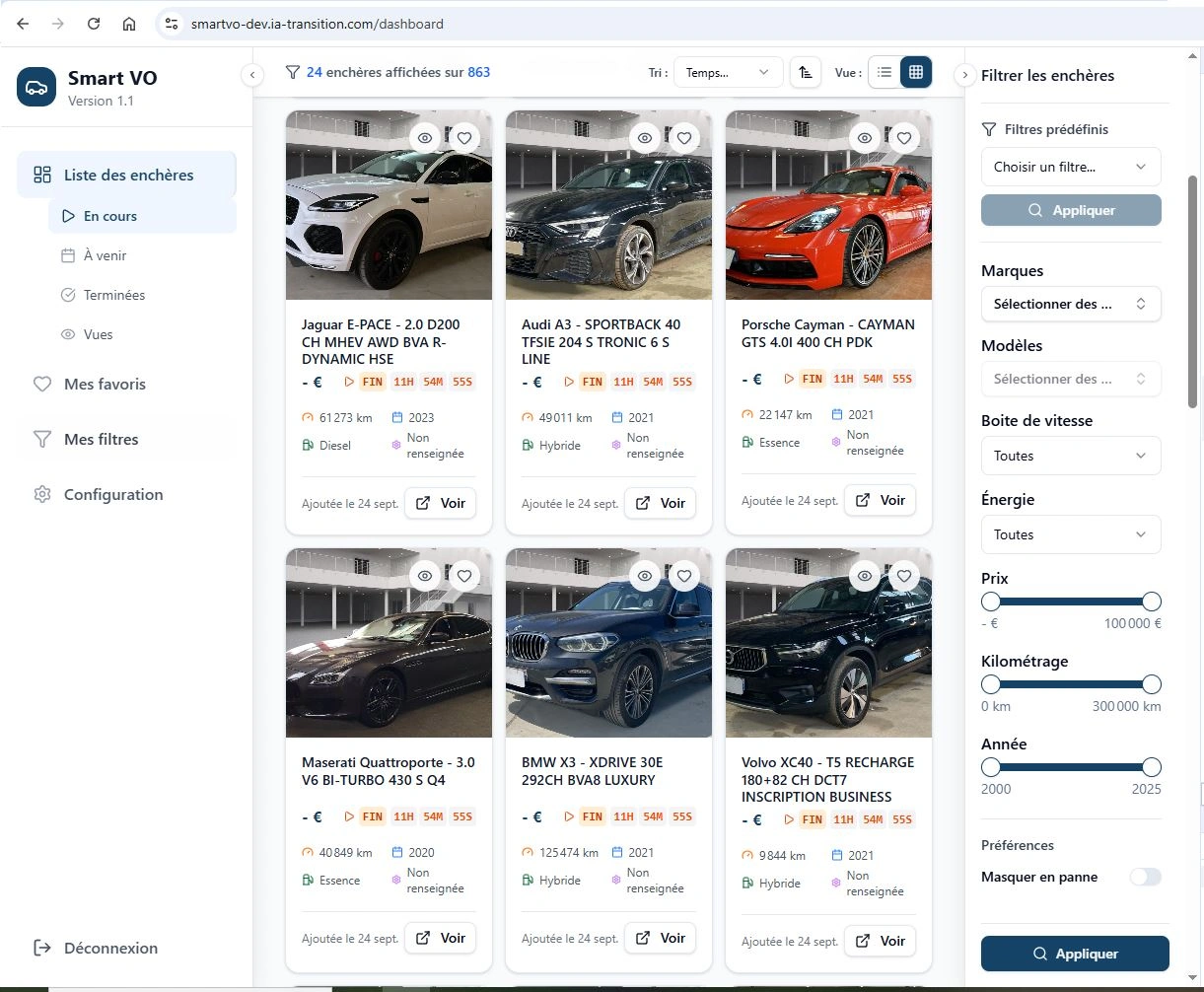Click filter panel vertical scrollbar
The height and width of the screenshot is (992, 1204).
pos(1192,292)
